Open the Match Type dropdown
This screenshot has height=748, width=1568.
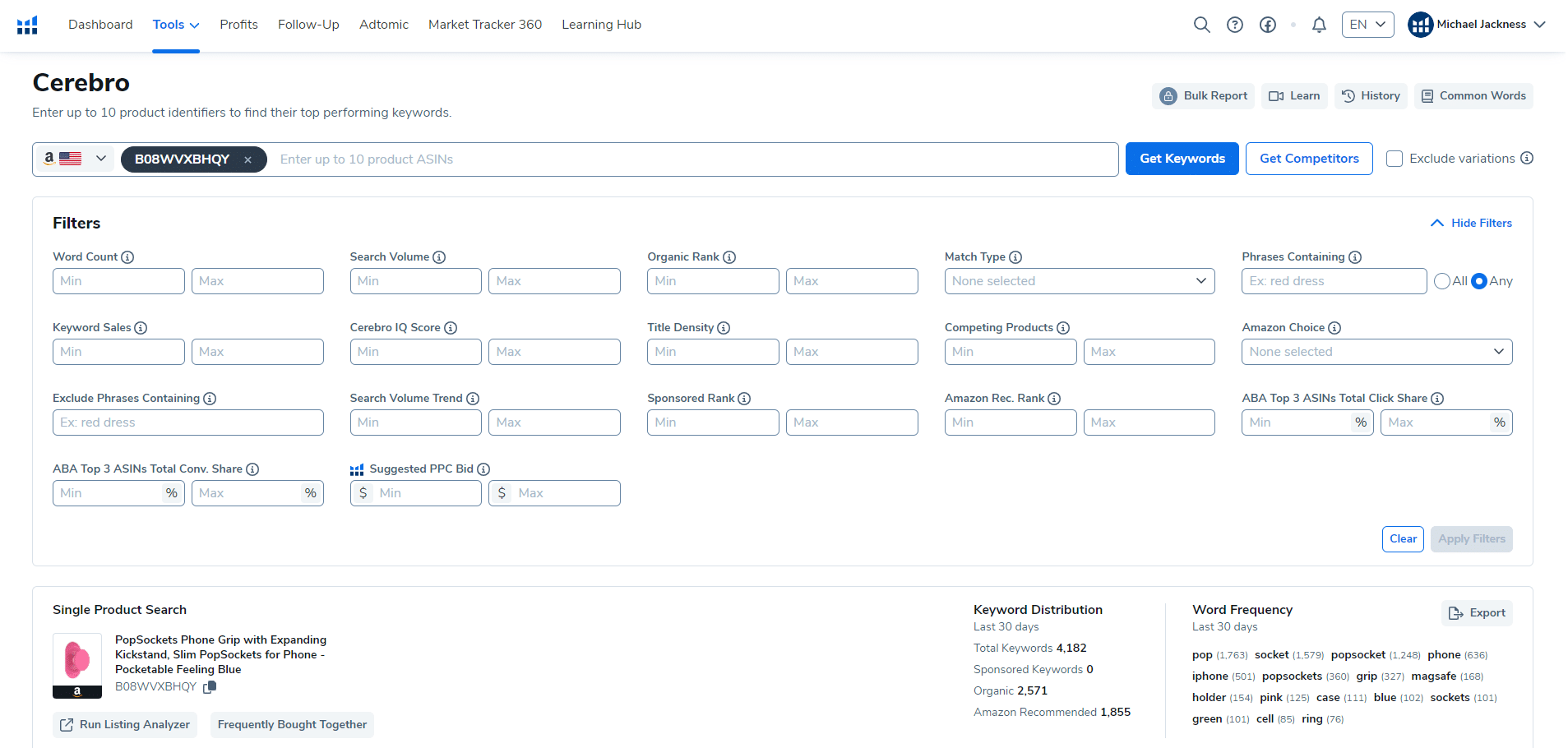(x=1080, y=281)
